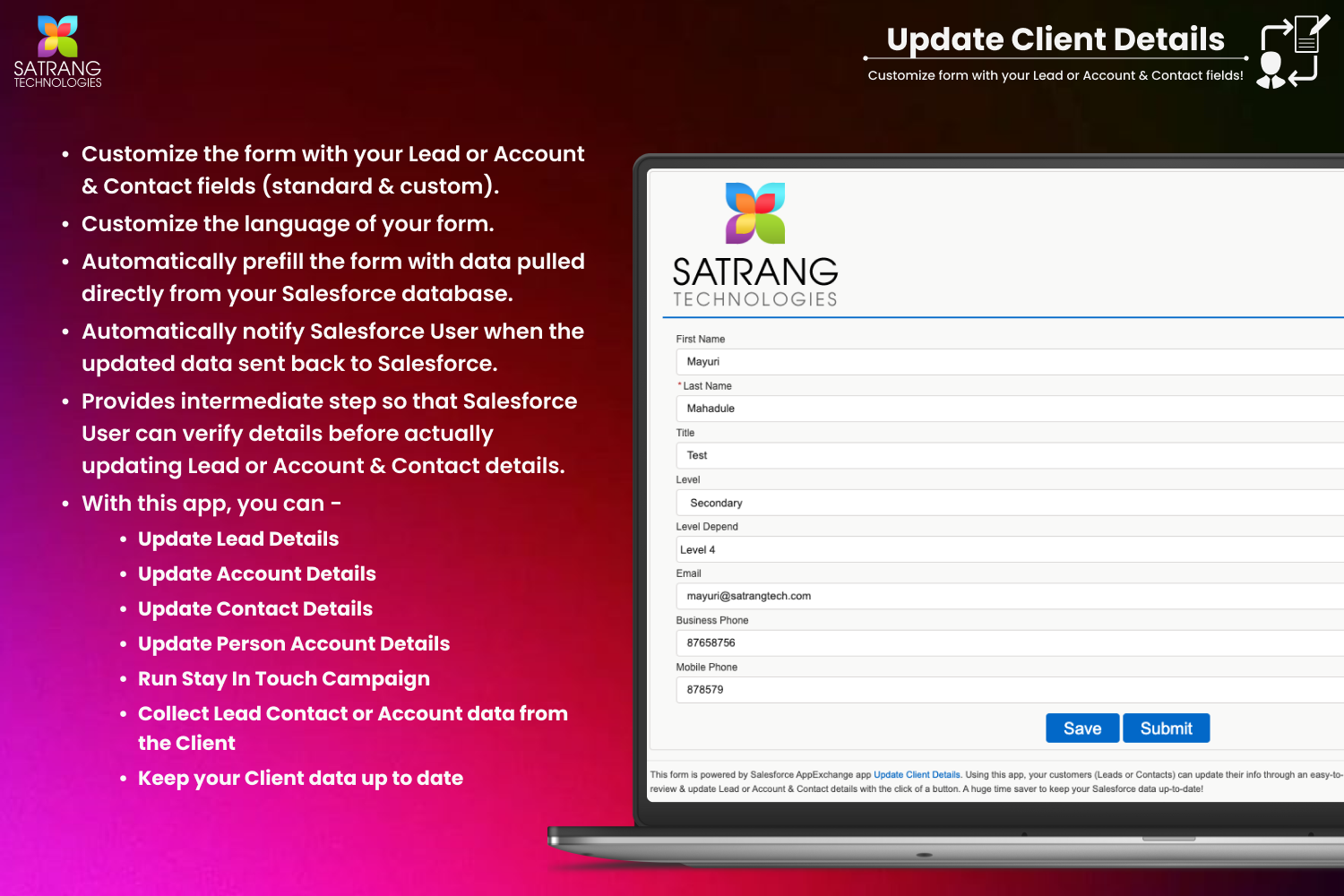Viewport: 1344px width, 896px height.
Task: Click the First Name field containing Mayuri
Action: [1010, 362]
